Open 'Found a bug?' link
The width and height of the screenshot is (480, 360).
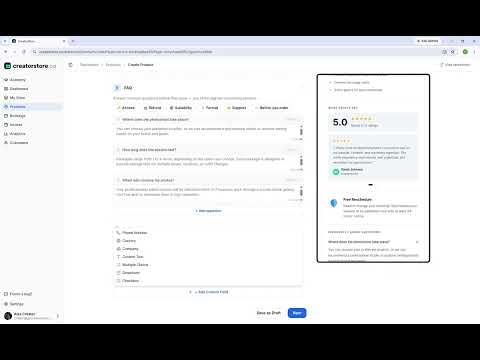[x=18, y=294]
